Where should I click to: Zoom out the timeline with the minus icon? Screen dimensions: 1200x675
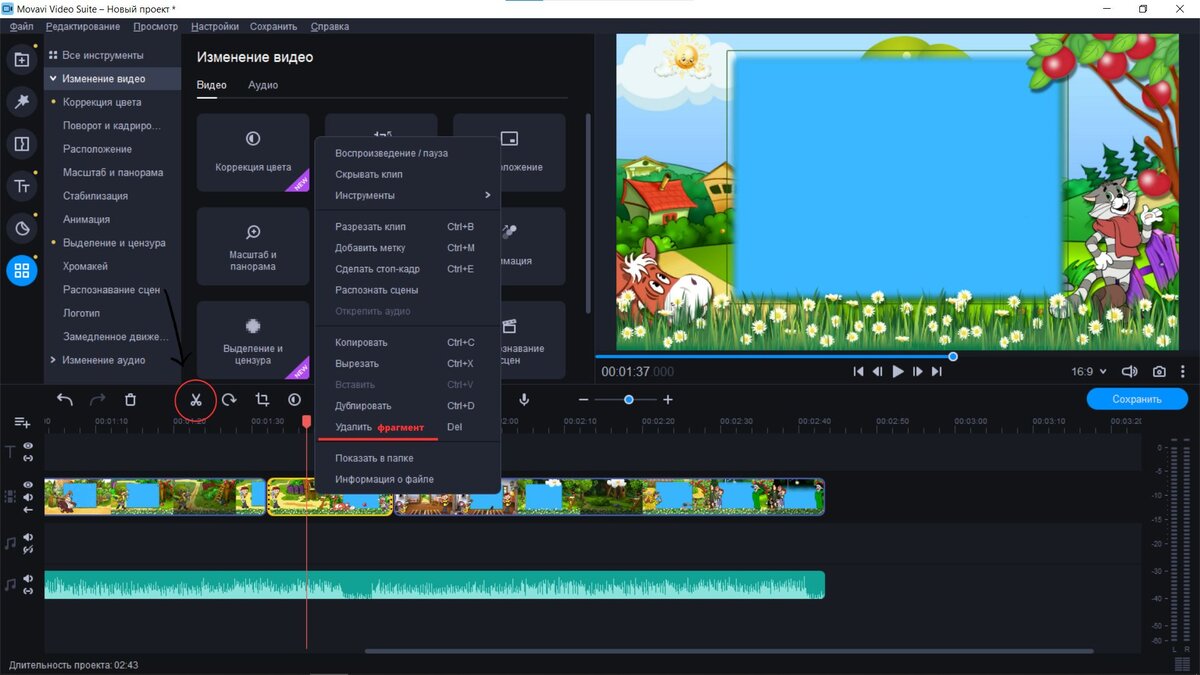pos(584,400)
